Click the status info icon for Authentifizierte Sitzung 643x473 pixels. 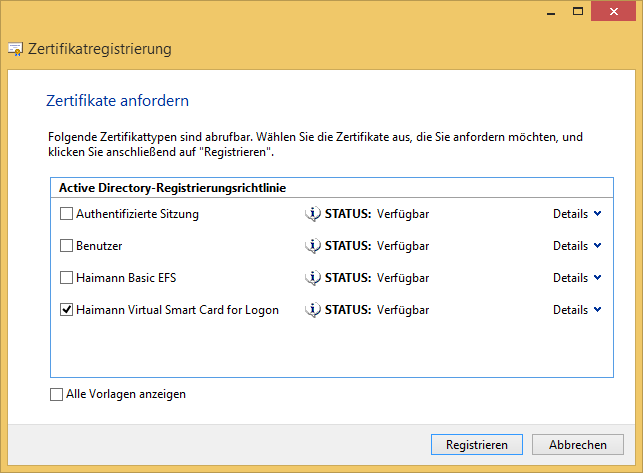pos(312,214)
